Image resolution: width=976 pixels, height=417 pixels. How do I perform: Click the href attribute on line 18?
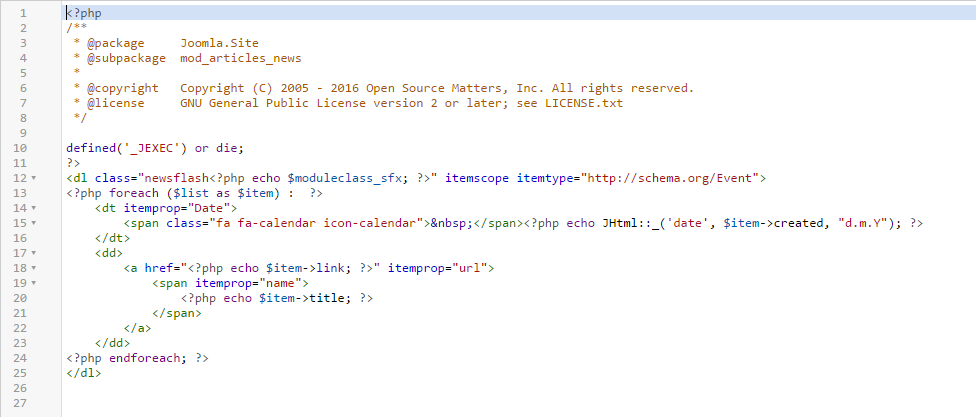159,268
